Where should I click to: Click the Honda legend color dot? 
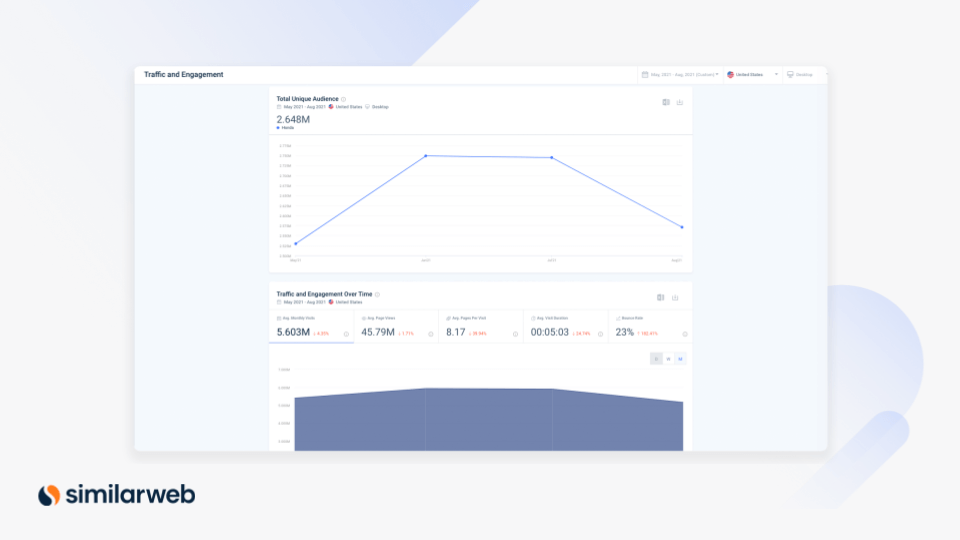(x=278, y=128)
